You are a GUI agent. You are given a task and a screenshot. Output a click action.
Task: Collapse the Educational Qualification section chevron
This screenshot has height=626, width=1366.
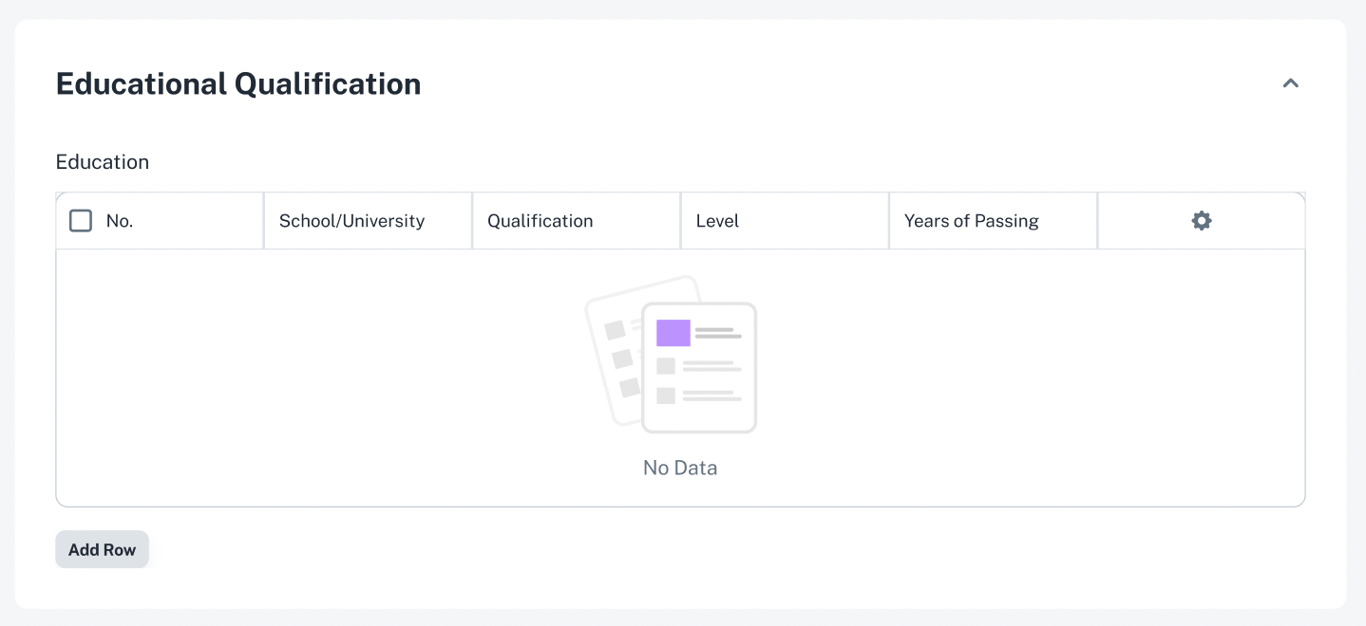coord(1290,84)
